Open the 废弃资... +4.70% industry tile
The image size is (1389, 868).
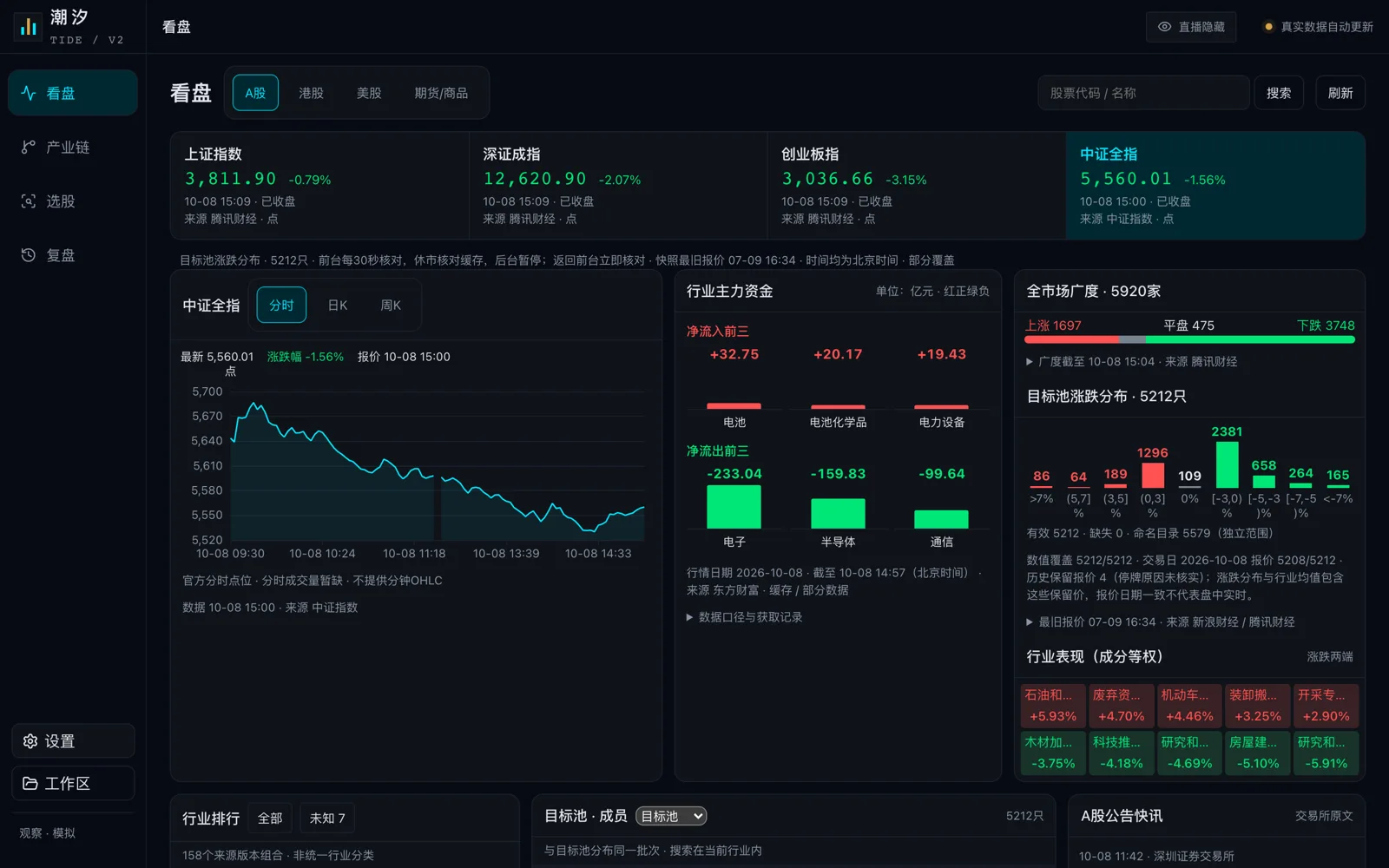1121,706
